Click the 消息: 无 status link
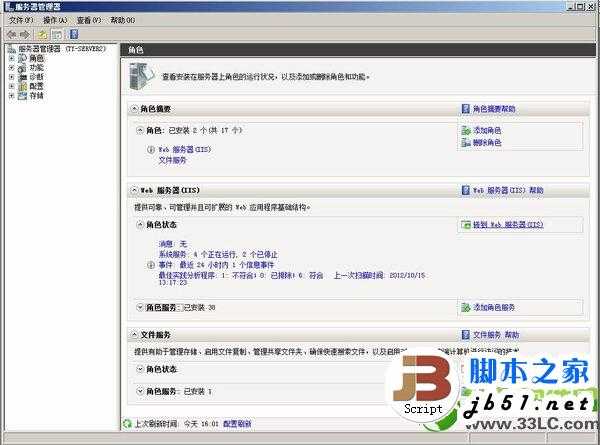Image resolution: width=600 pixels, height=445 pixels. pos(173,244)
